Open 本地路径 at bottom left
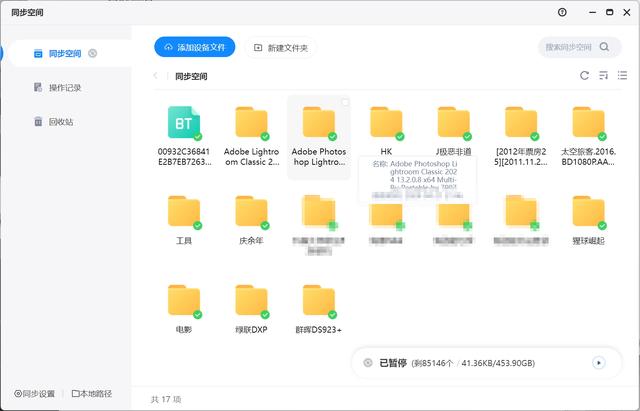640x411 pixels. tap(92, 393)
